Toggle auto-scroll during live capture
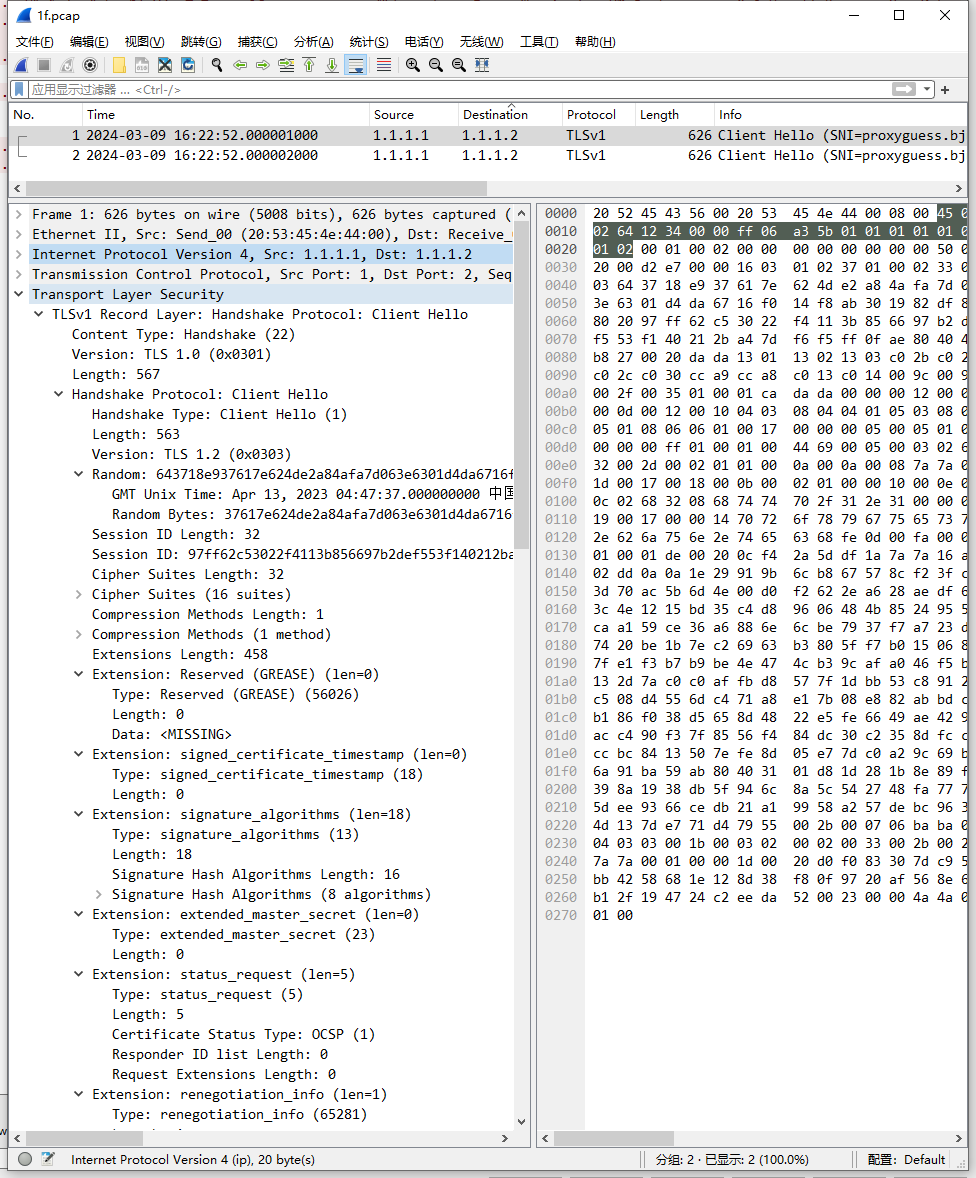The image size is (976, 1178). (355, 65)
